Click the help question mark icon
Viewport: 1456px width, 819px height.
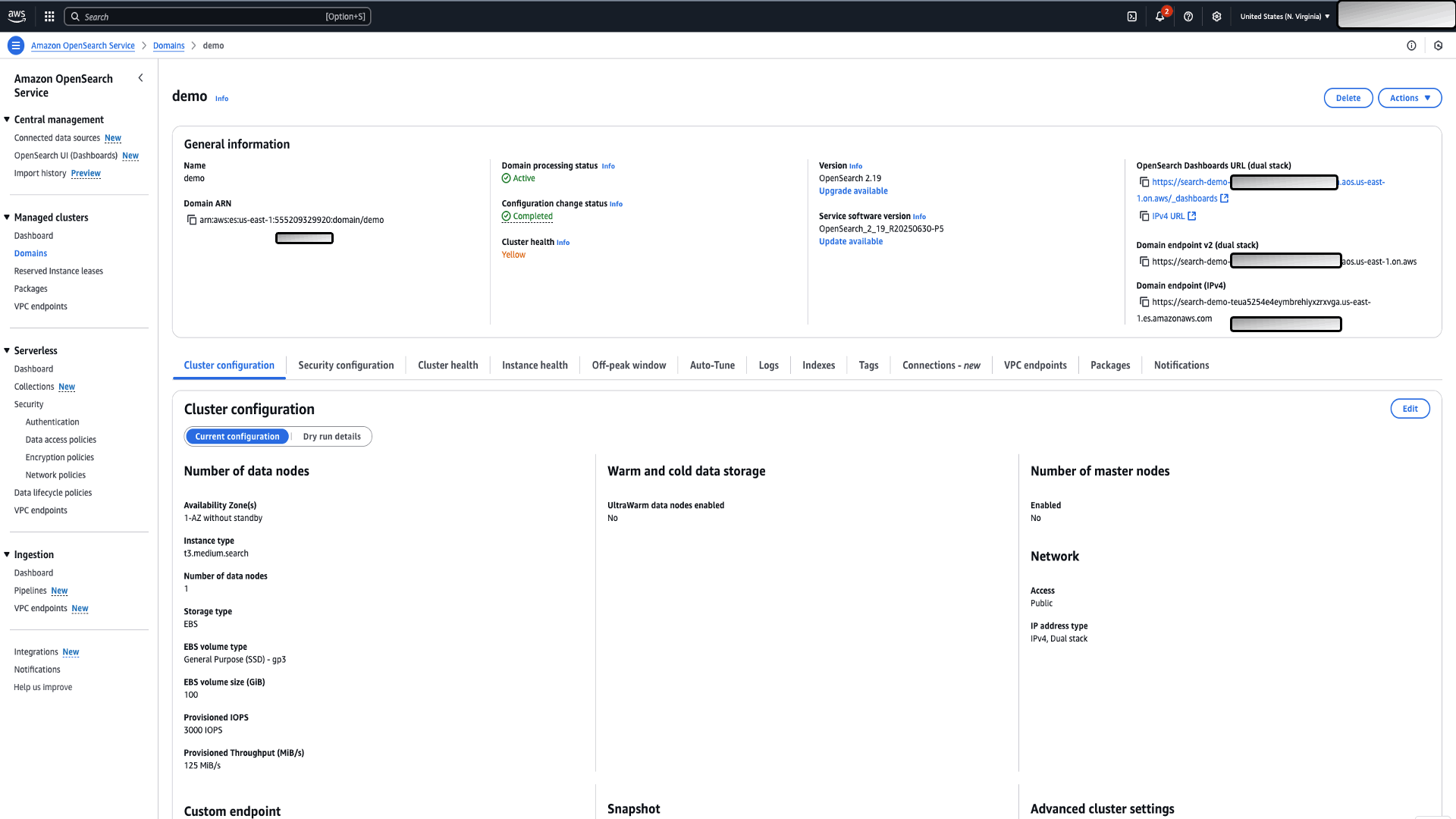coord(1188,17)
